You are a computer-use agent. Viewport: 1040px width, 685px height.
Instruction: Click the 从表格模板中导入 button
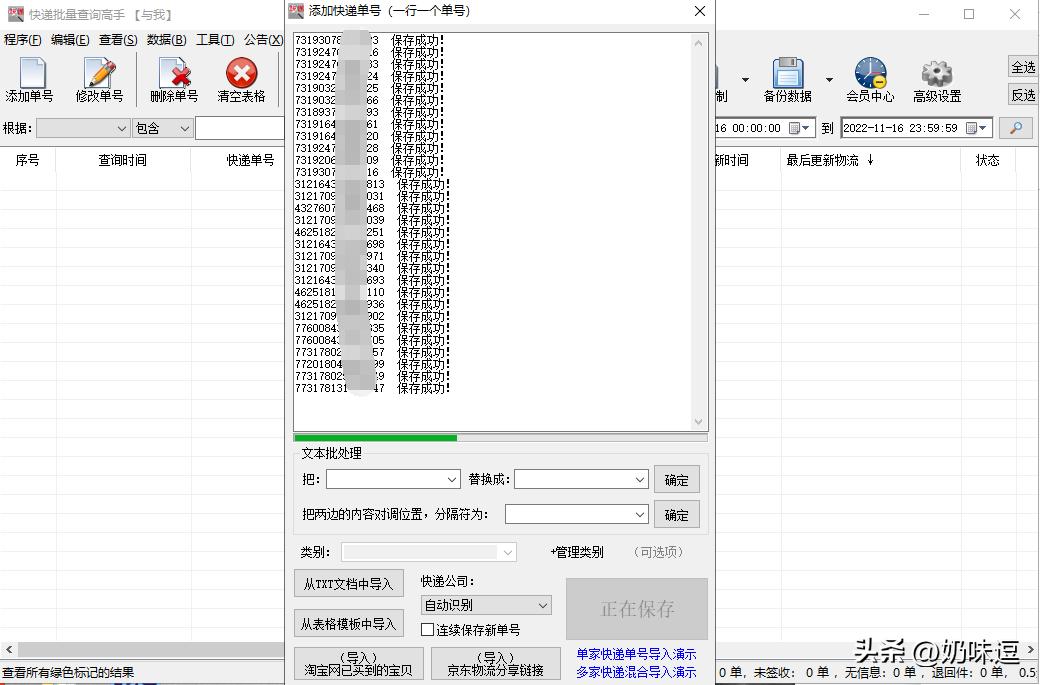(348, 624)
